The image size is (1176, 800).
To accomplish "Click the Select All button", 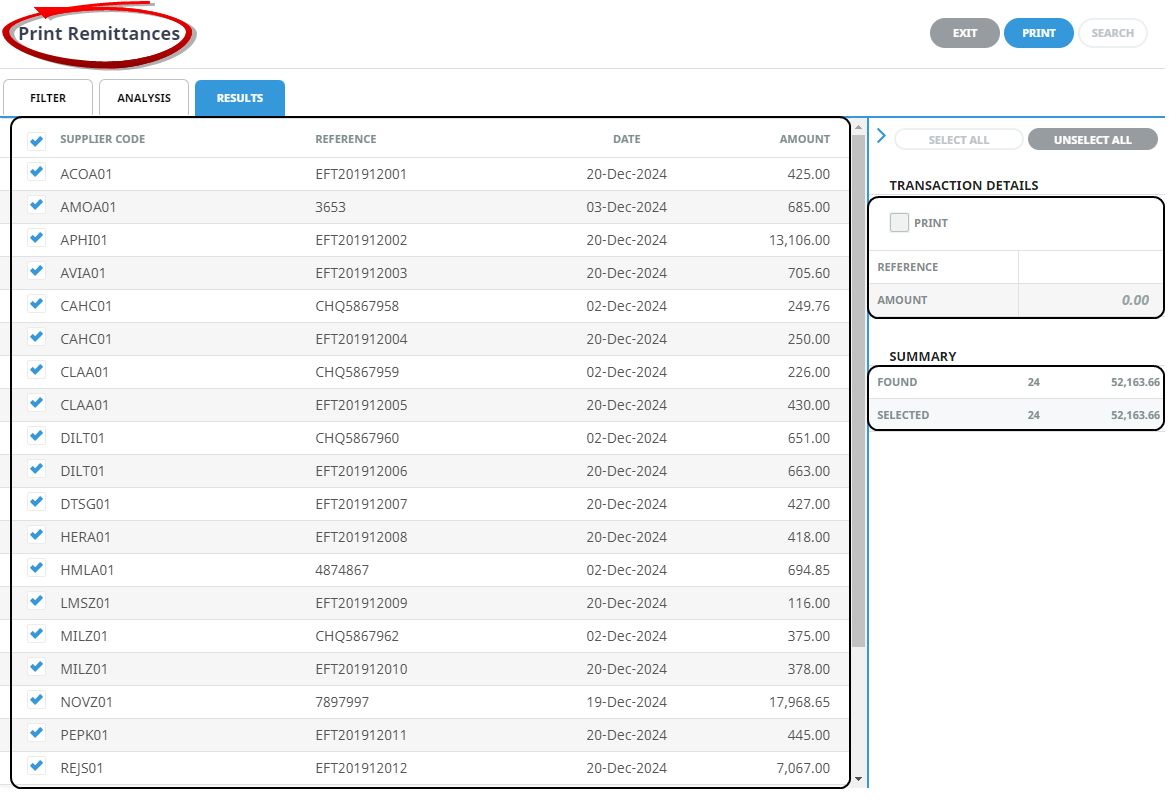I will [x=958, y=140].
